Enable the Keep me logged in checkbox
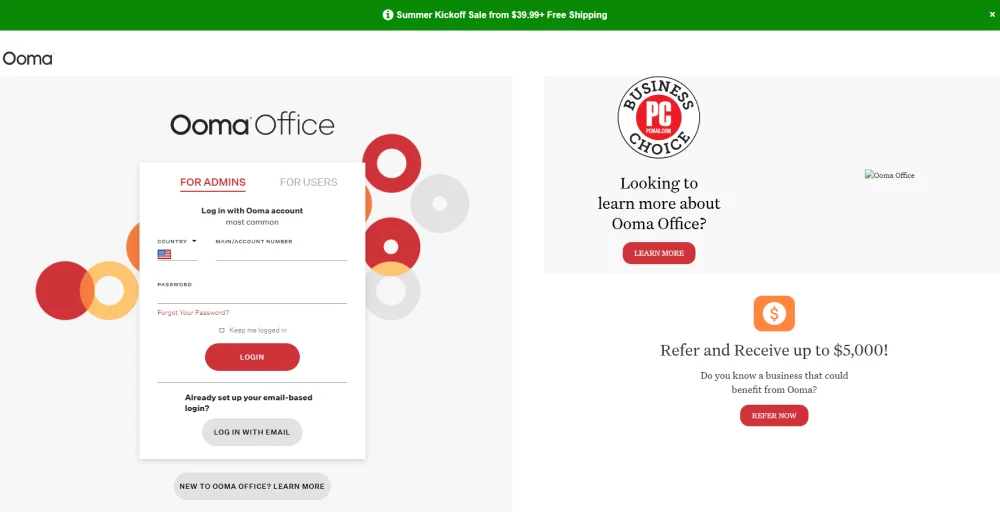 (222, 330)
